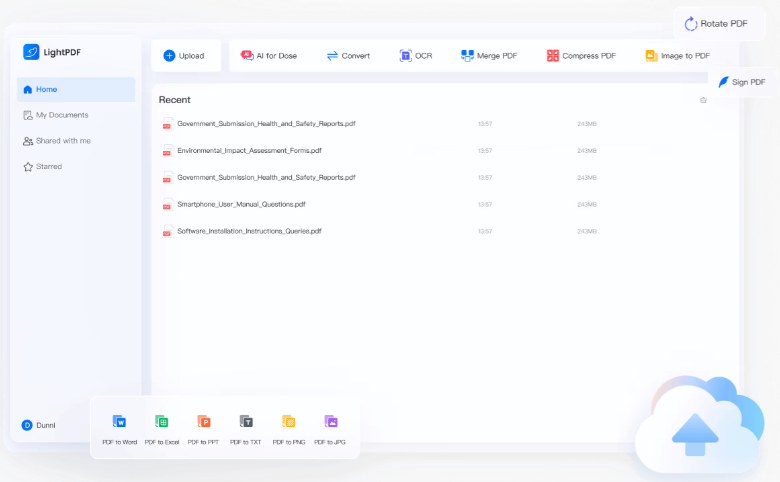Open the Dunni user profile
Image resolution: width=780 pixels, height=482 pixels.
39,425
